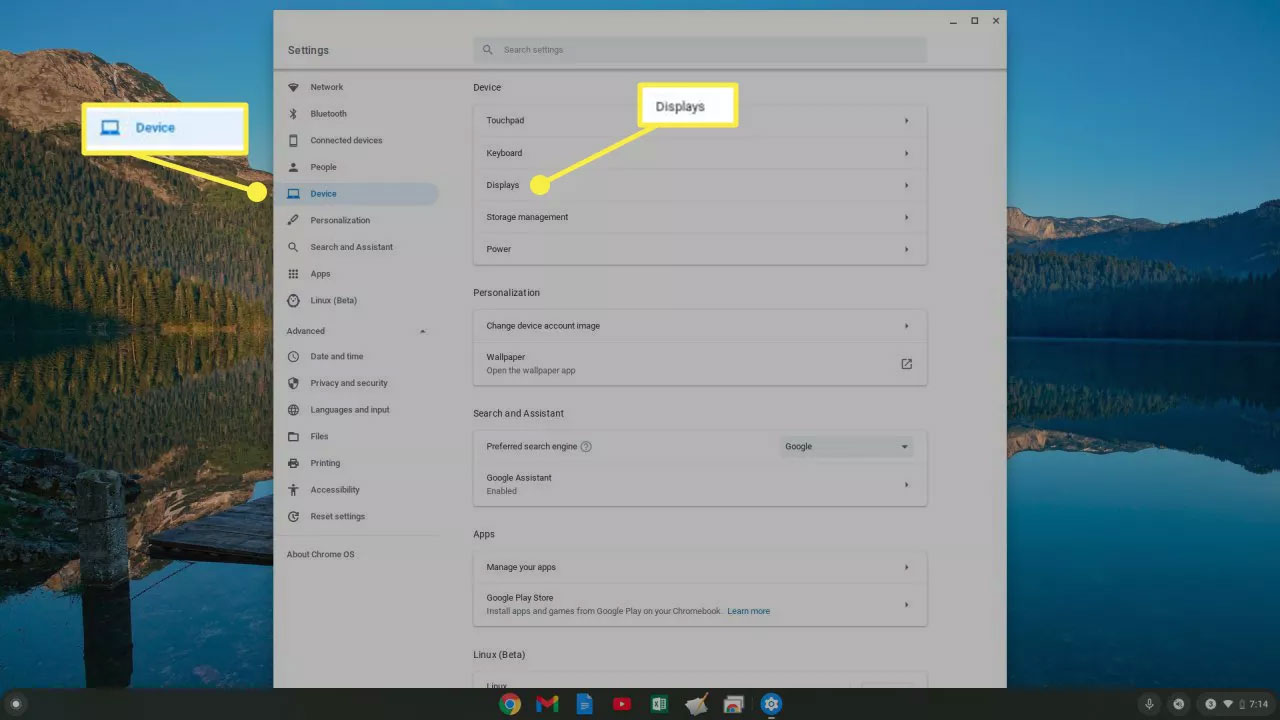Click the Languages globe icon
This screenshot has height=720, width=1280.
click(293, 410)
